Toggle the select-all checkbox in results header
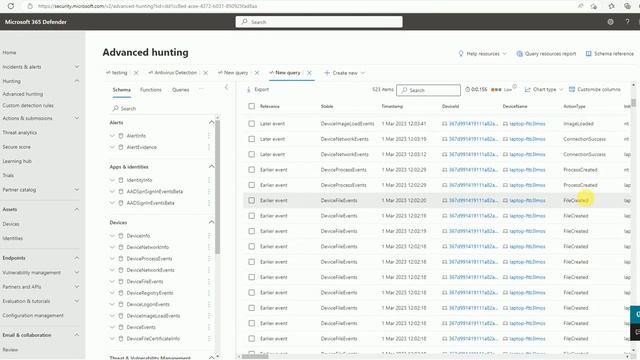This screenshot has width=640, height=360. pyautogui.click(x=251, y=106)
